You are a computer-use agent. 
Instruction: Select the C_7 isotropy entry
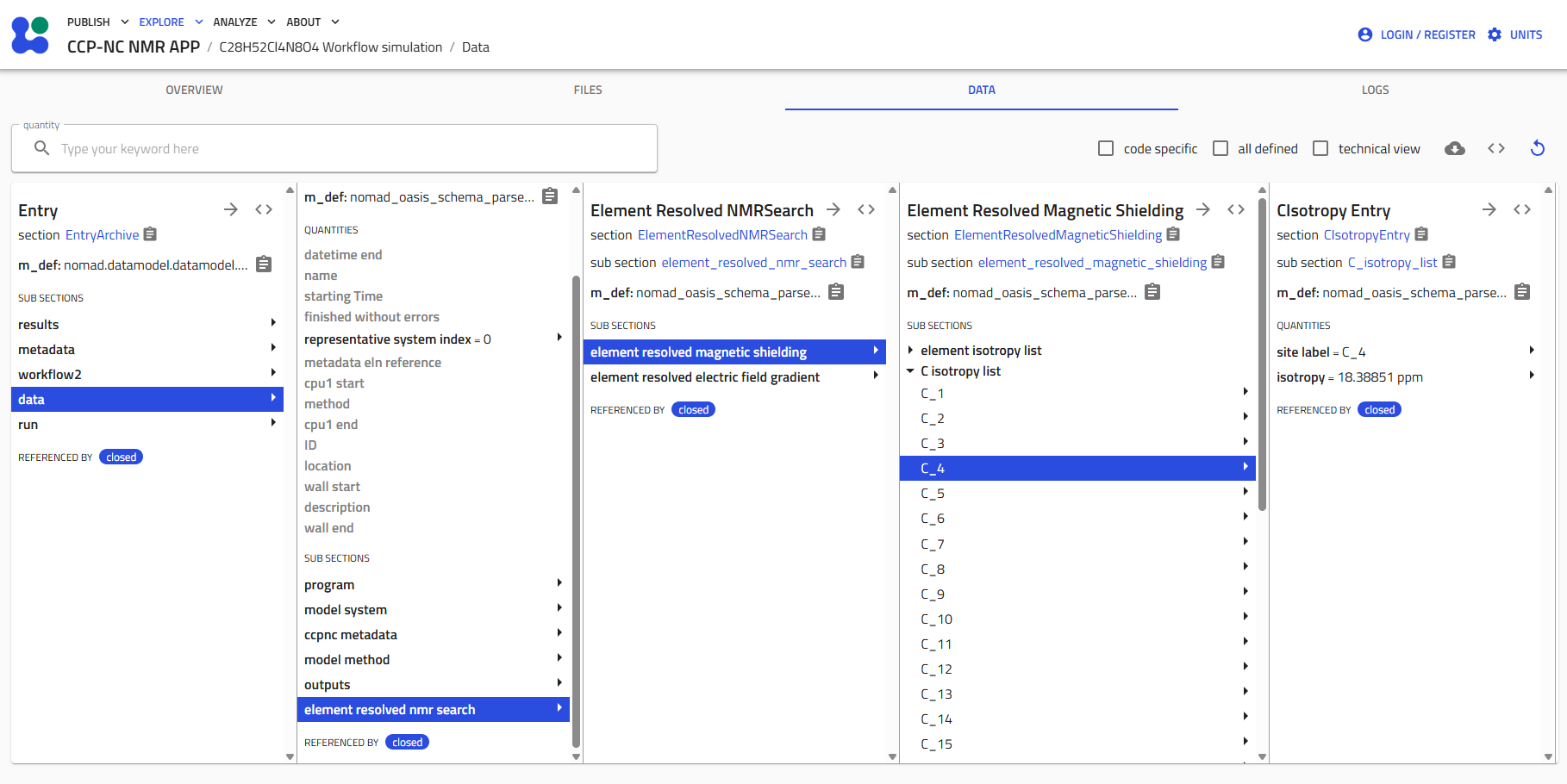1077,544
